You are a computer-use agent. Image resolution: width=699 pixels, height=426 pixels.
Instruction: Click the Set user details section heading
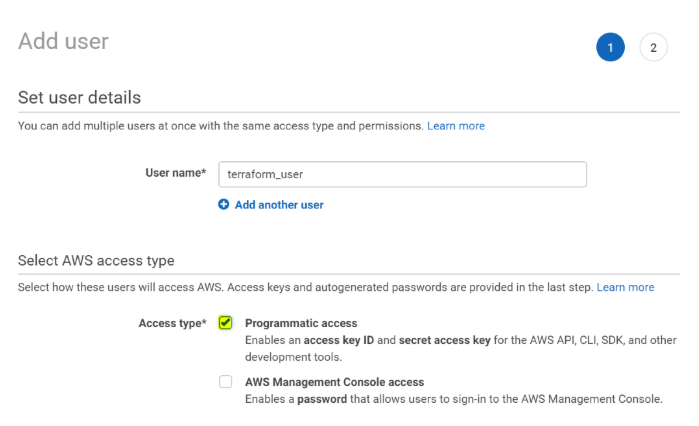click(x=79, y=97)
